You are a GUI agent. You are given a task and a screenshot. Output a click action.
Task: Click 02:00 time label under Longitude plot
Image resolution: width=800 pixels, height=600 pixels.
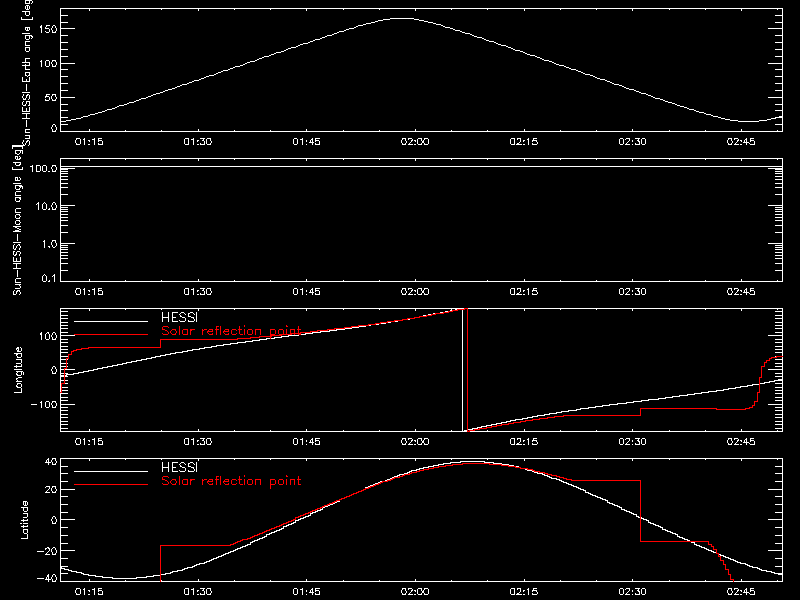click(x=415, y=442)
